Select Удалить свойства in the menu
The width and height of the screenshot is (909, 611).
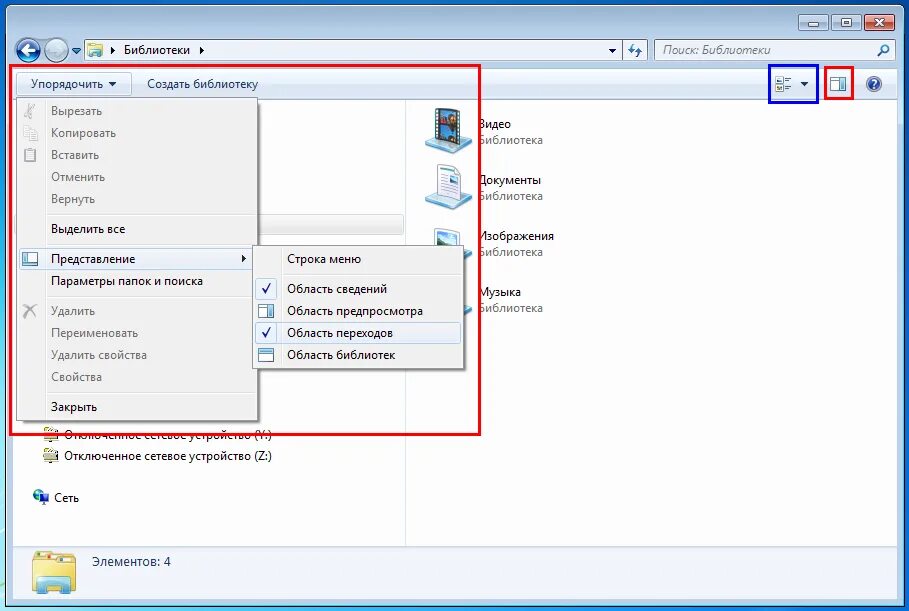(137, 355)
